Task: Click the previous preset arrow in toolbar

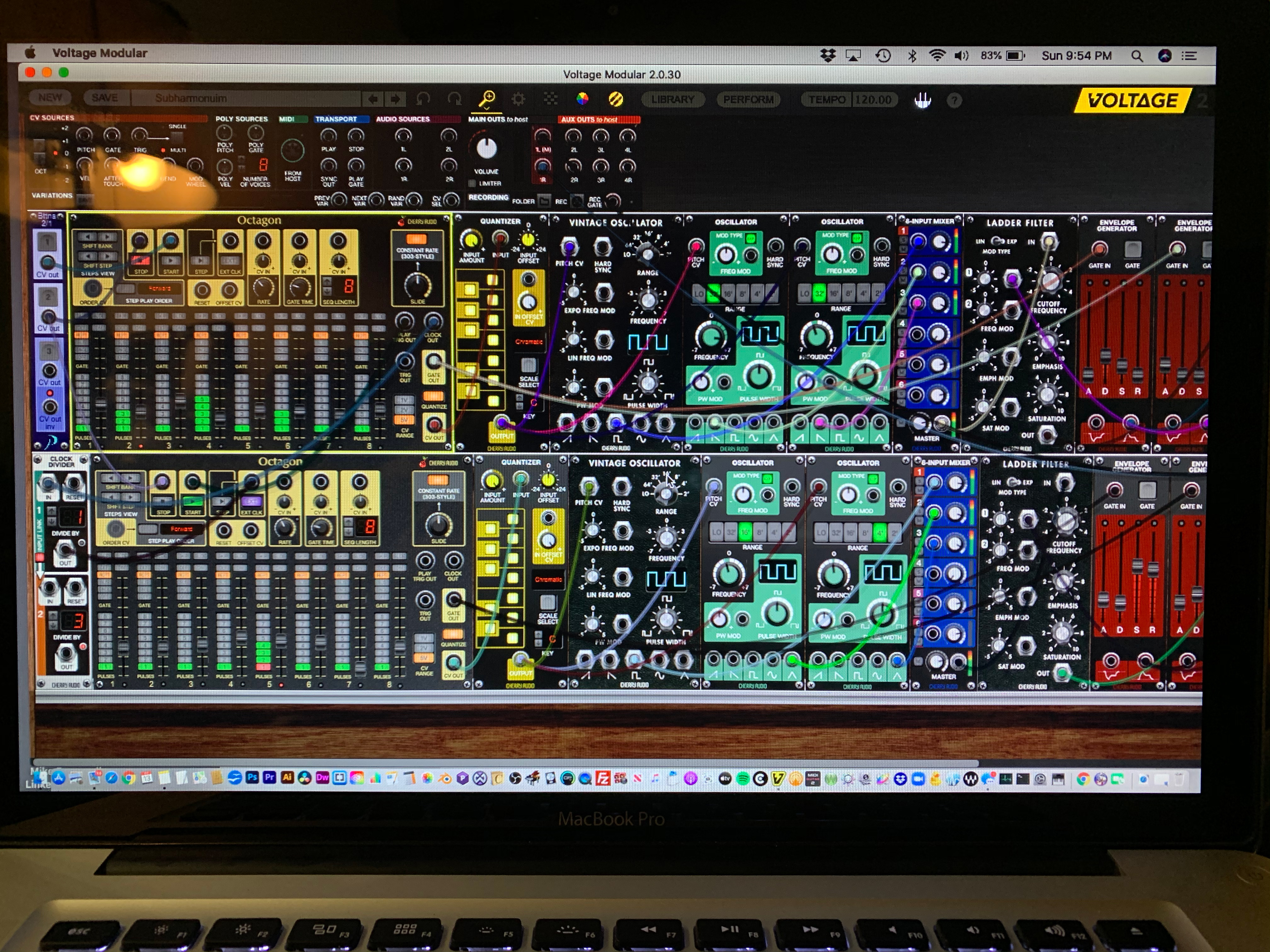Action: click(x=373, y=99)
